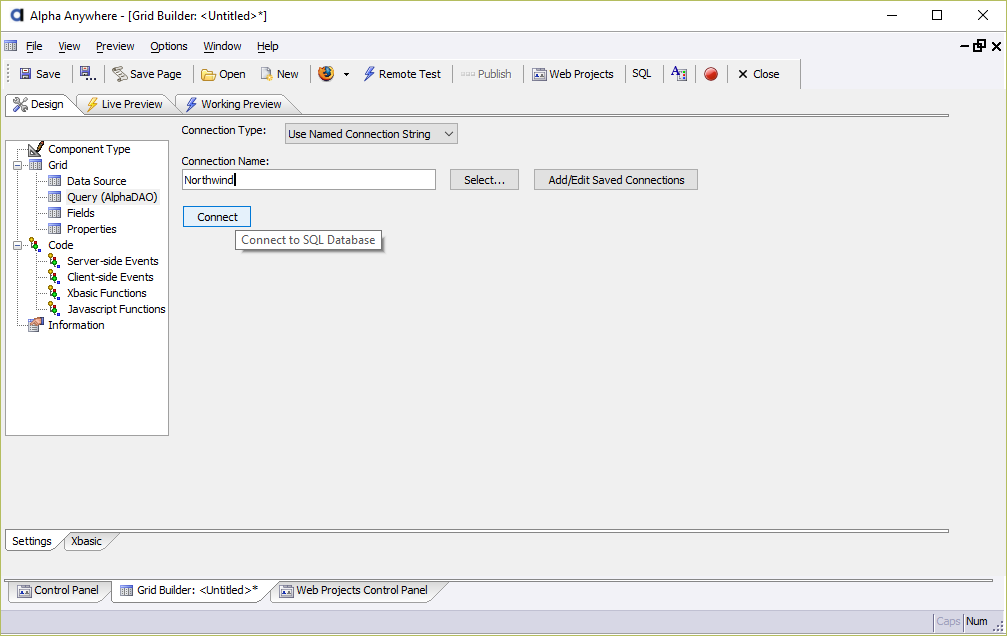Select Javascript Functions tree item
The image size is (1007, 636).
point(116,309)
